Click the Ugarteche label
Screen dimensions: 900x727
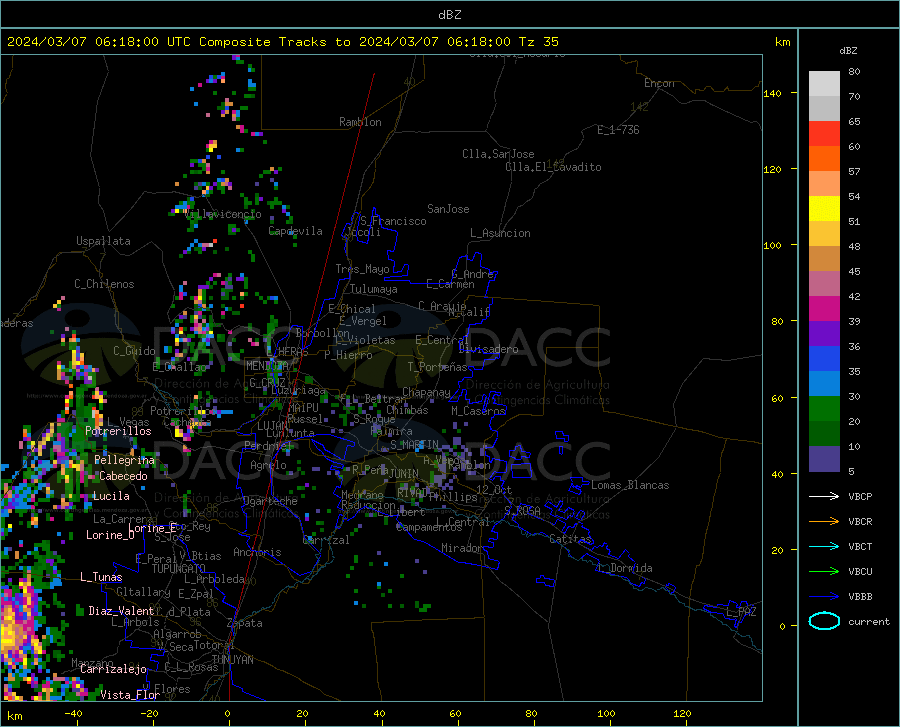270,500
